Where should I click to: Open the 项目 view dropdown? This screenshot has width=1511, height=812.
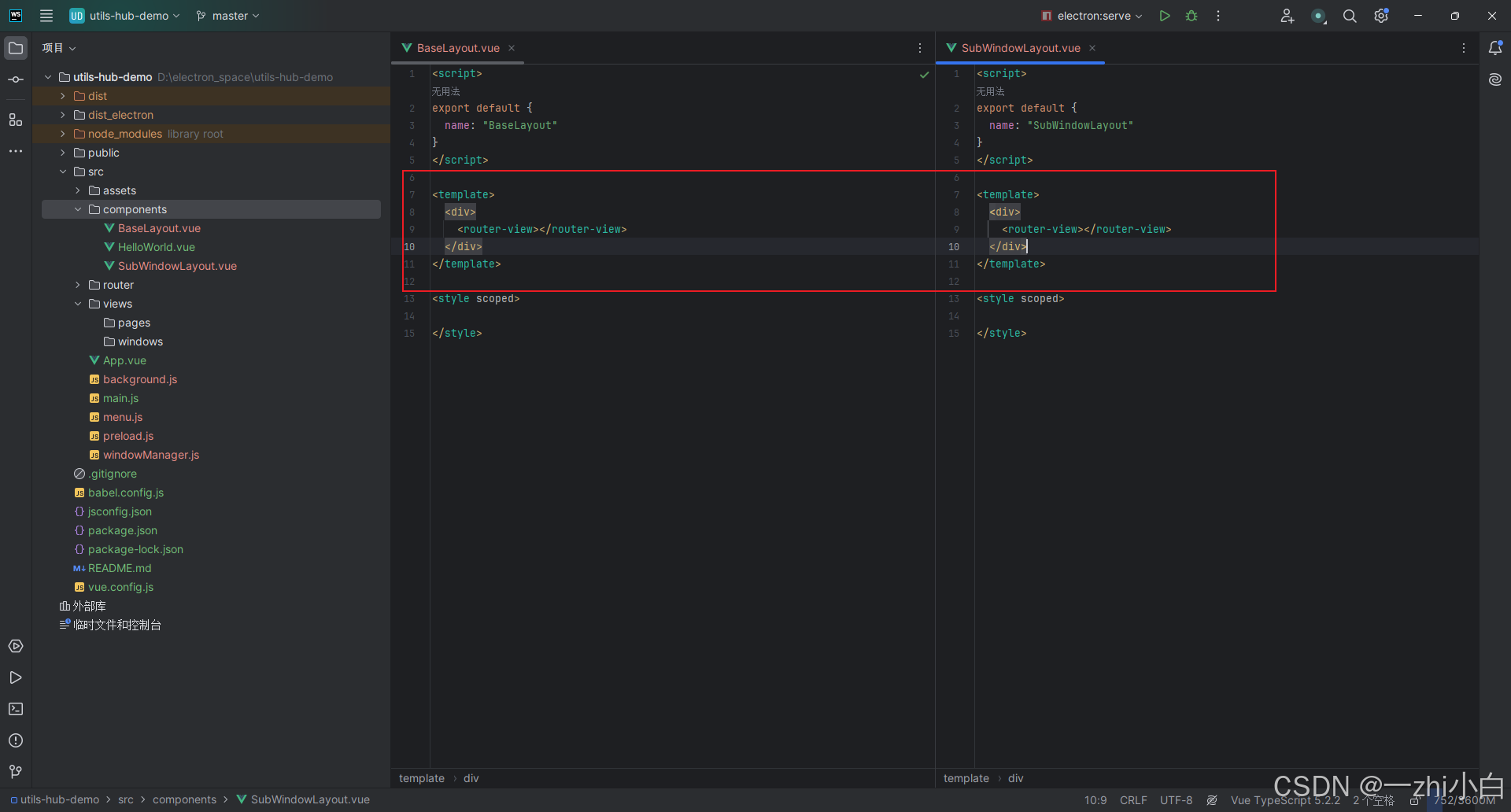pyautogui.click(x=59, y=48)
